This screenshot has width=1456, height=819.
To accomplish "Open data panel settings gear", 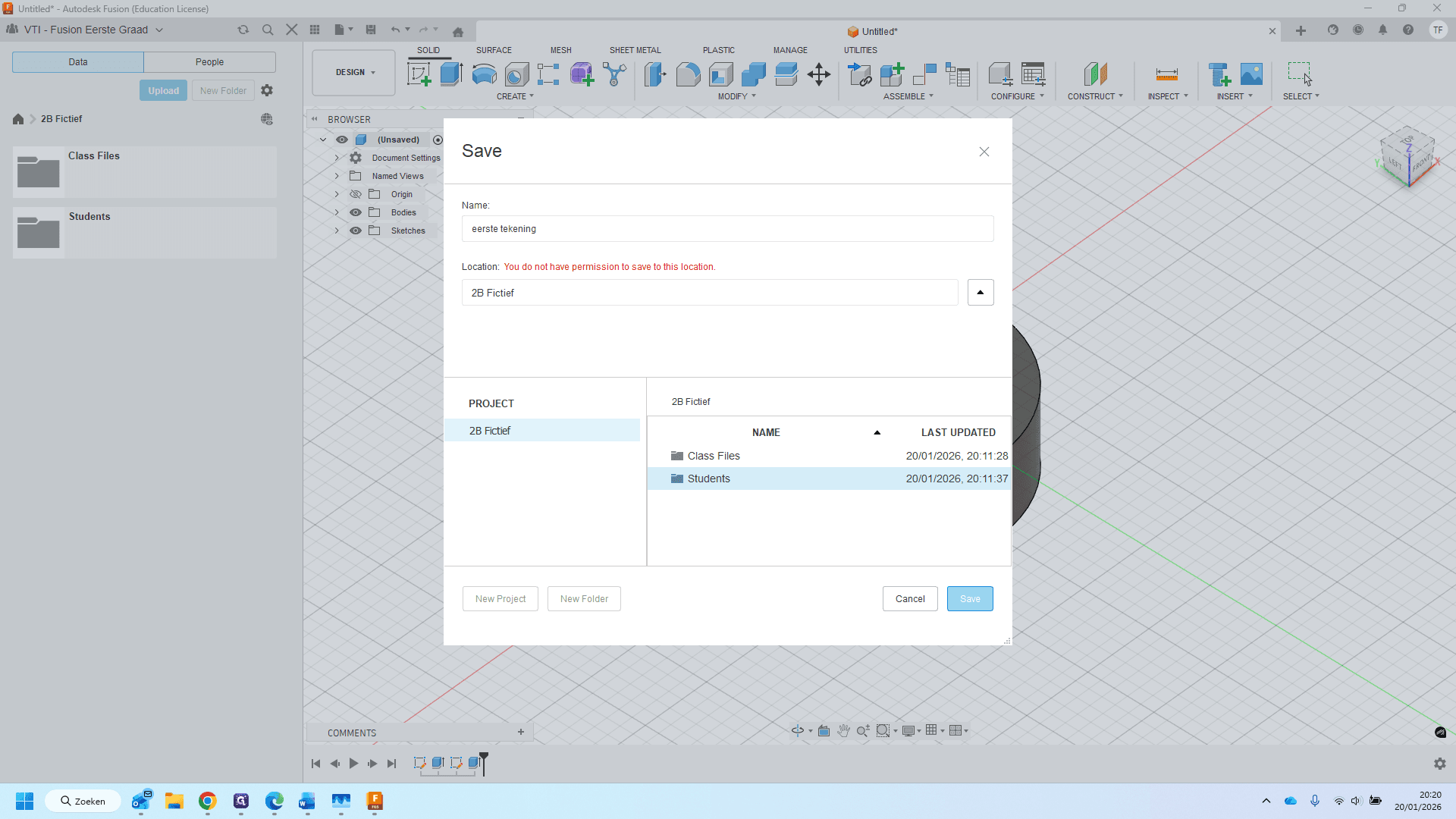I will pos(267,90).
